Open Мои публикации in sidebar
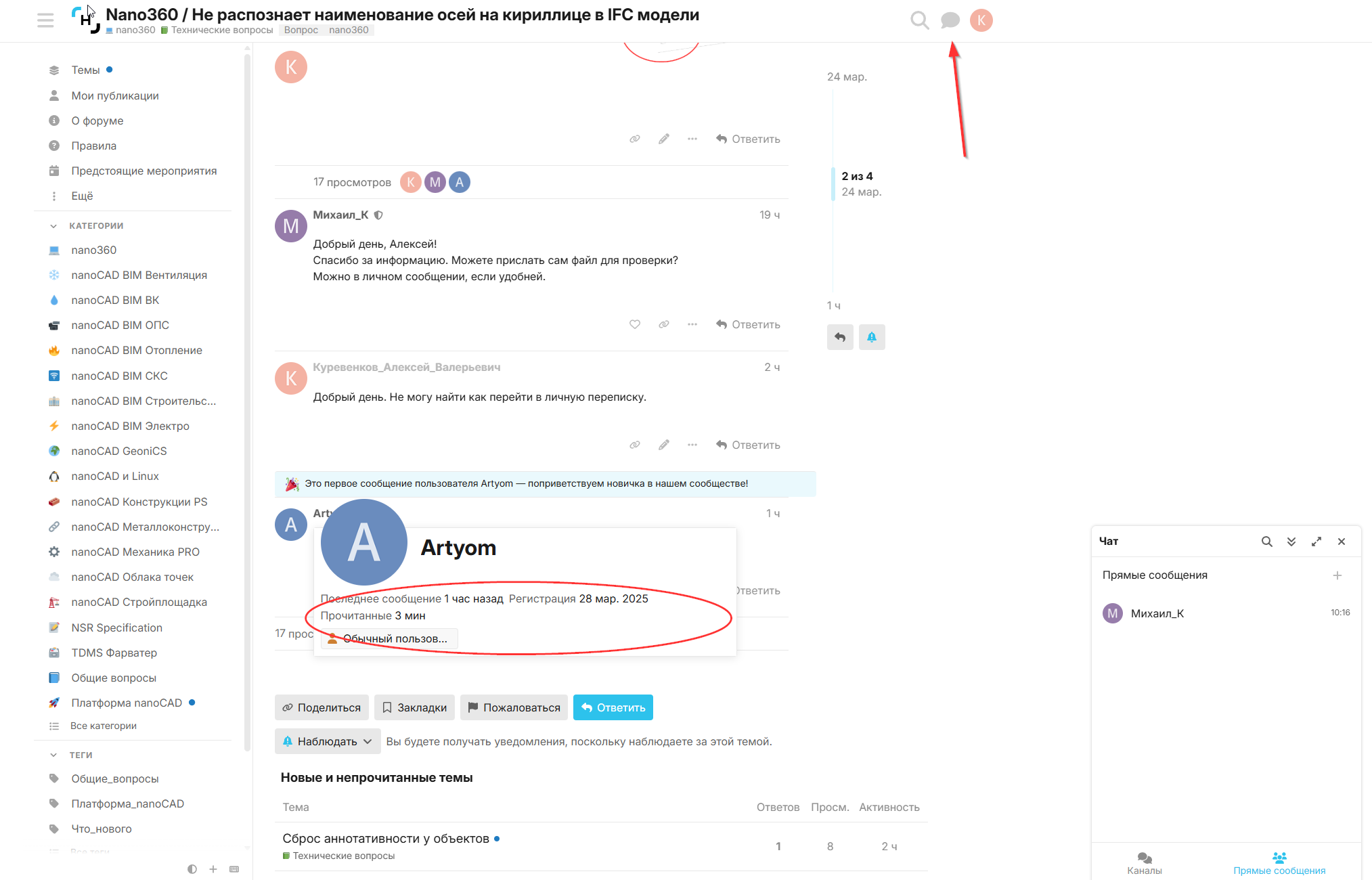This screenshot has width=1372, height=880. click(115, 95)
